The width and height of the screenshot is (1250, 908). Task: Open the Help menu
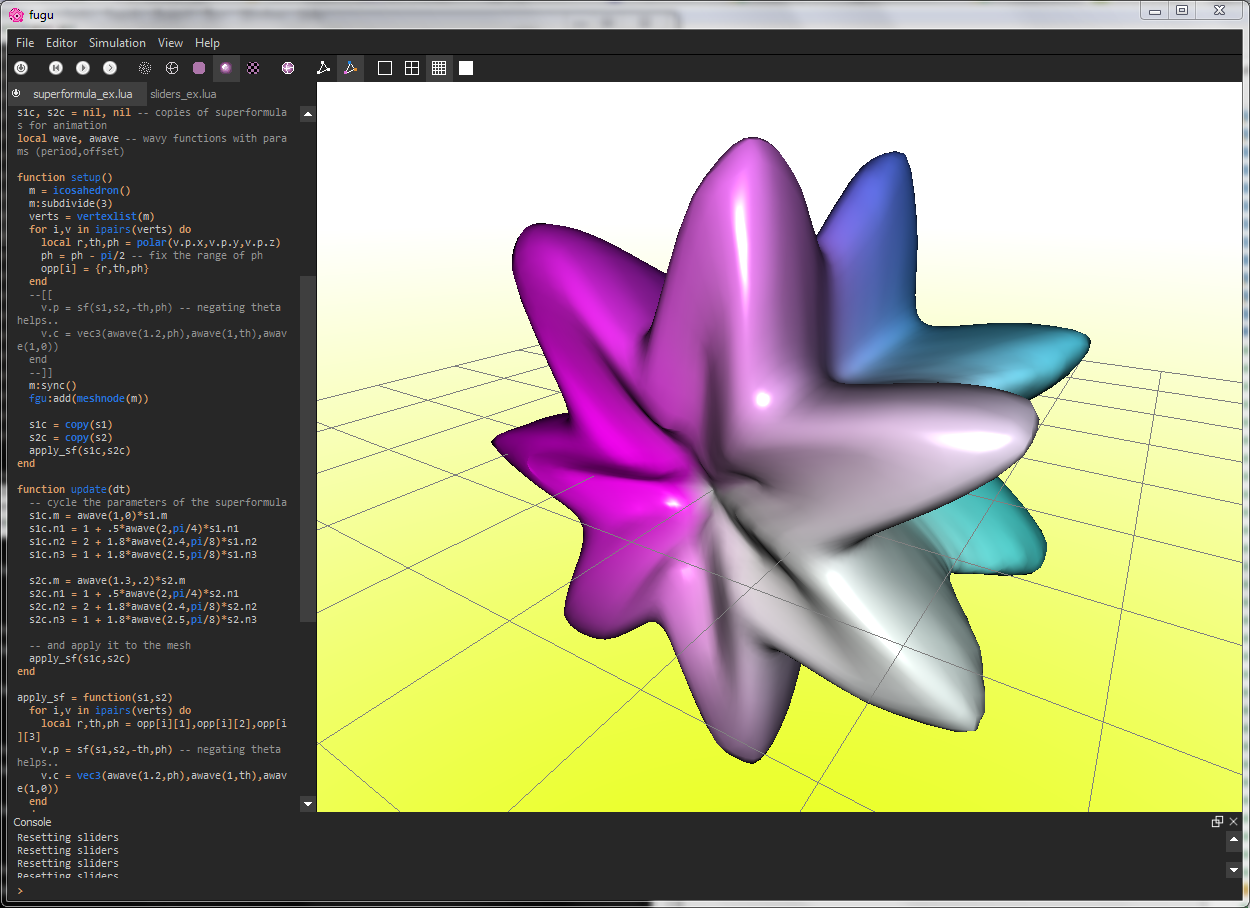point(207,43)
